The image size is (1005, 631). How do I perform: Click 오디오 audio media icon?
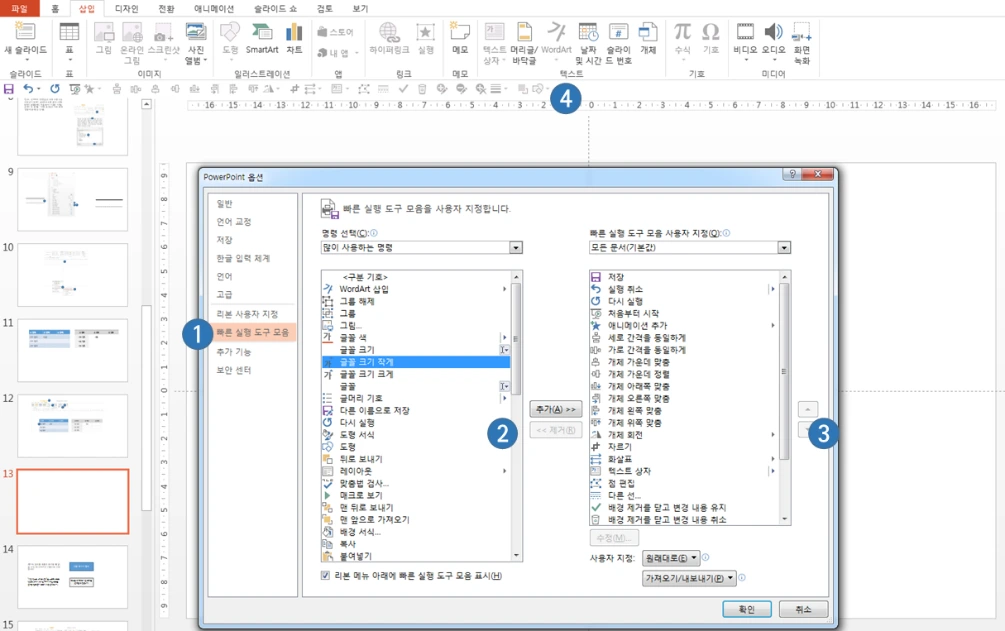coord(774,32)
